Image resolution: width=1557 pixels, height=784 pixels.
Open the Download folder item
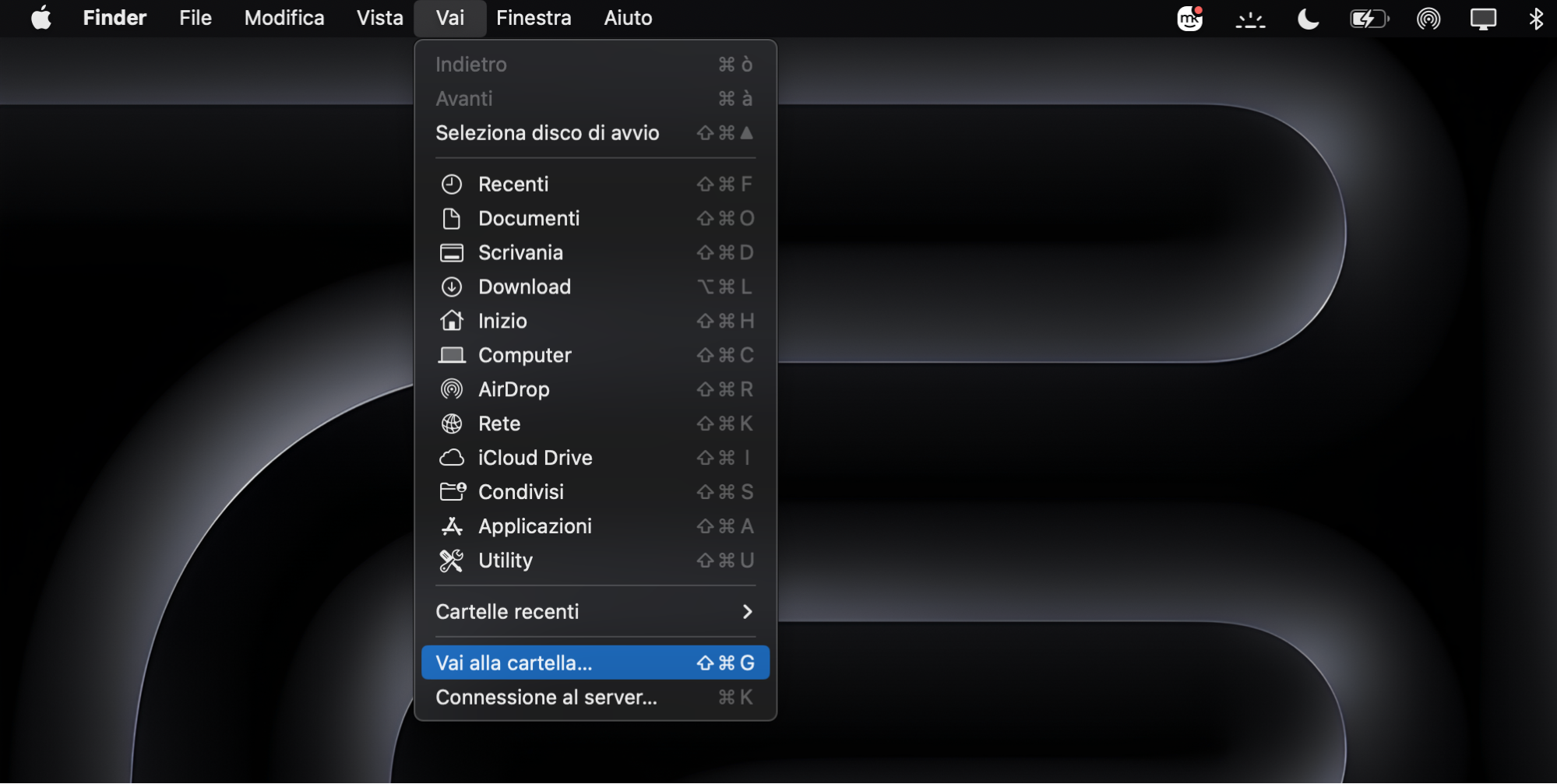coord(525,287)
